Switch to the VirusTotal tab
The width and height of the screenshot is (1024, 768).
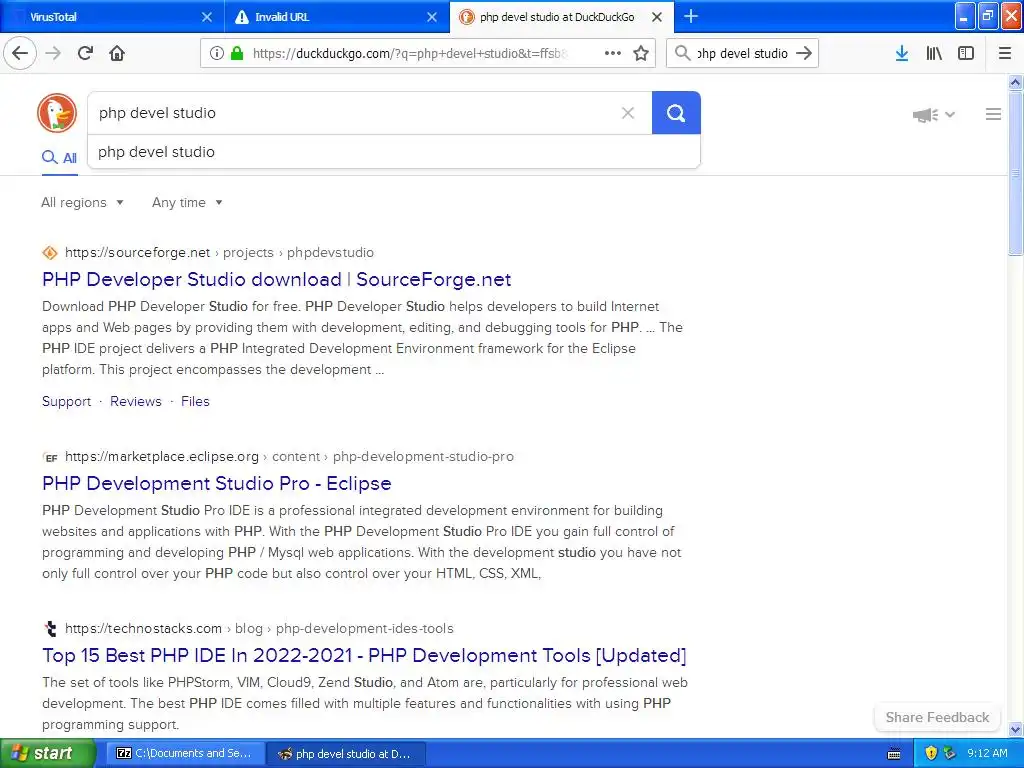point(112,17)
